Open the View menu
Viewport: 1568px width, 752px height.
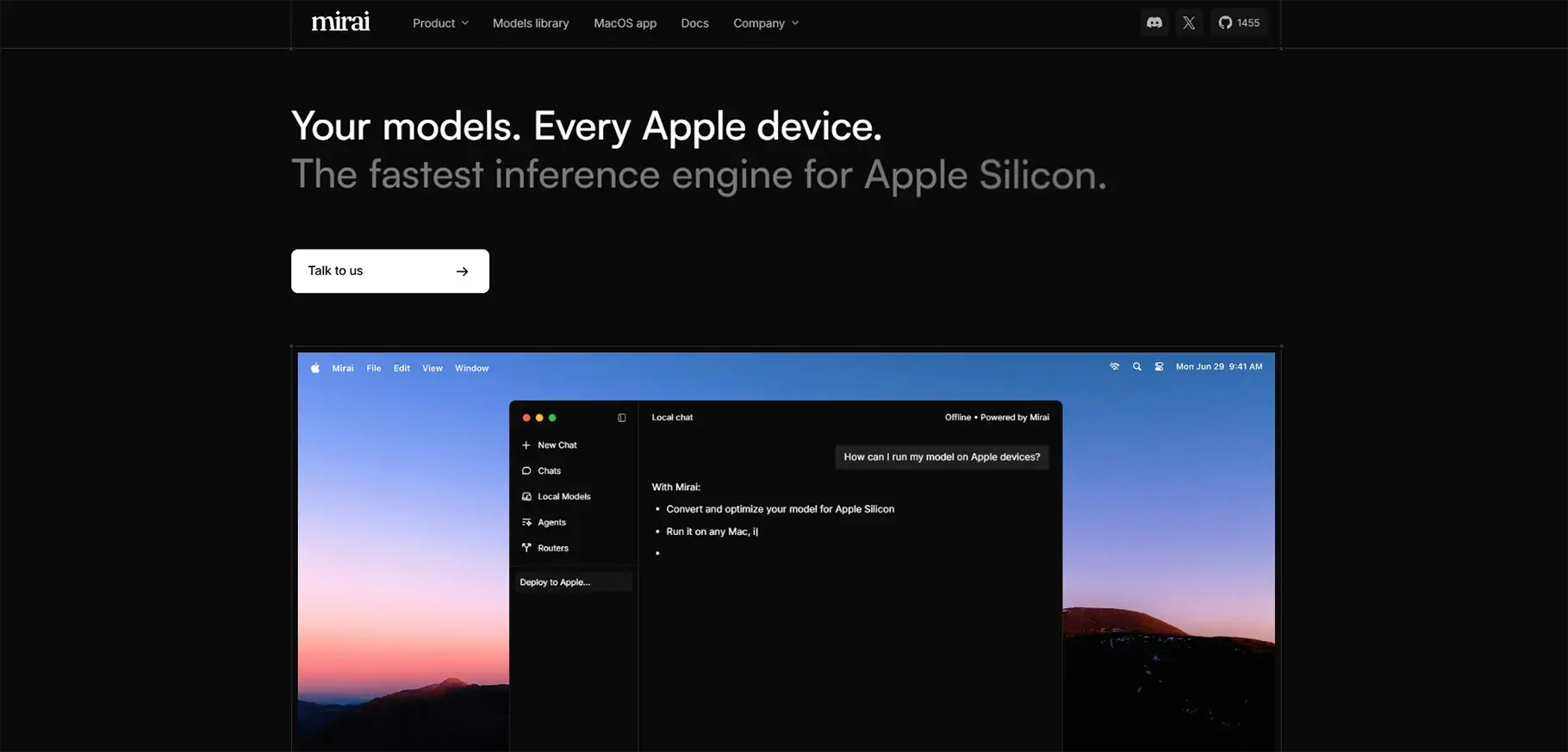(432, 368)
